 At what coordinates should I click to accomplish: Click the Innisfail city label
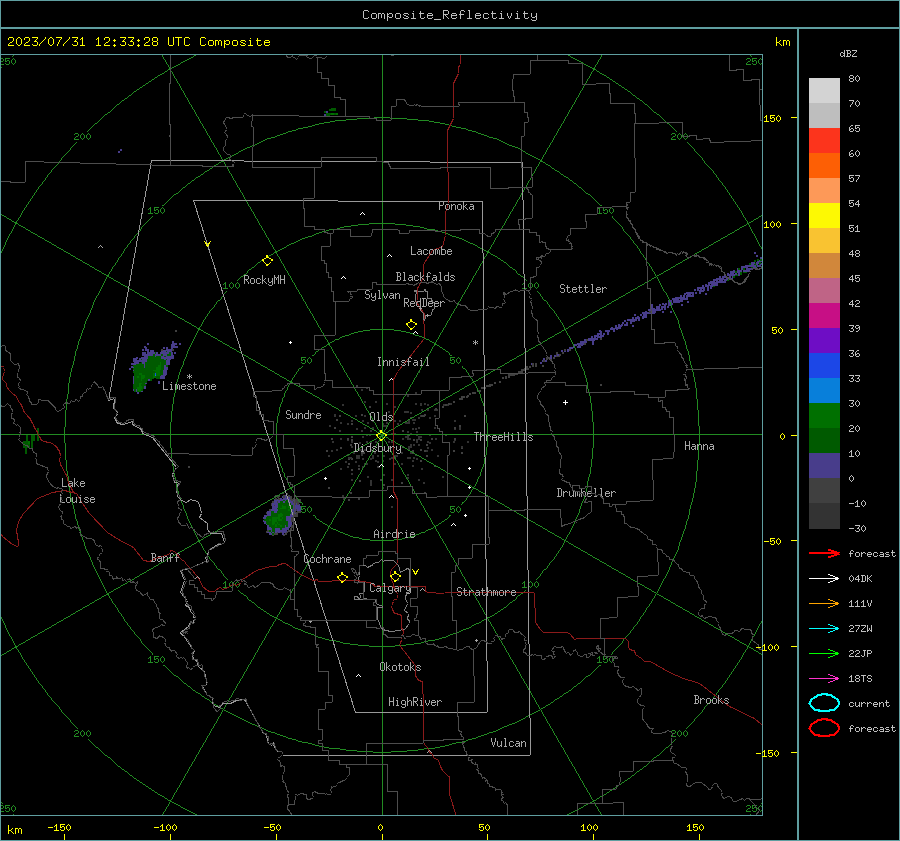(403, 362)
